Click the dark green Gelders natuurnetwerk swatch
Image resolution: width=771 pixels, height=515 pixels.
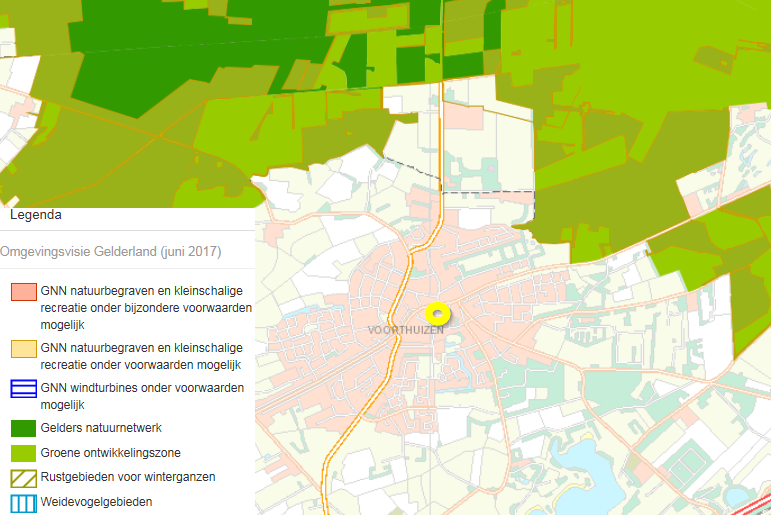click(x=24, y=428)
